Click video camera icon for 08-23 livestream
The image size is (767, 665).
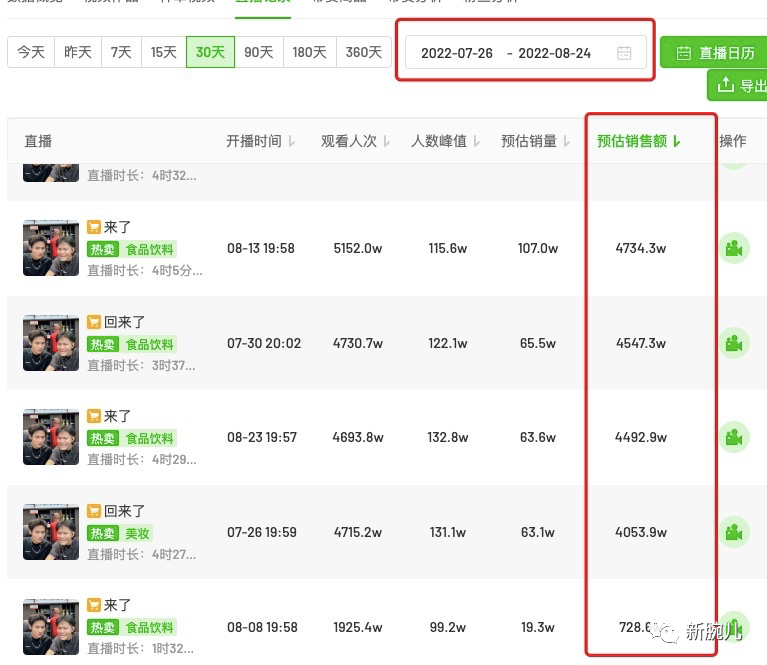pos(734,438)
